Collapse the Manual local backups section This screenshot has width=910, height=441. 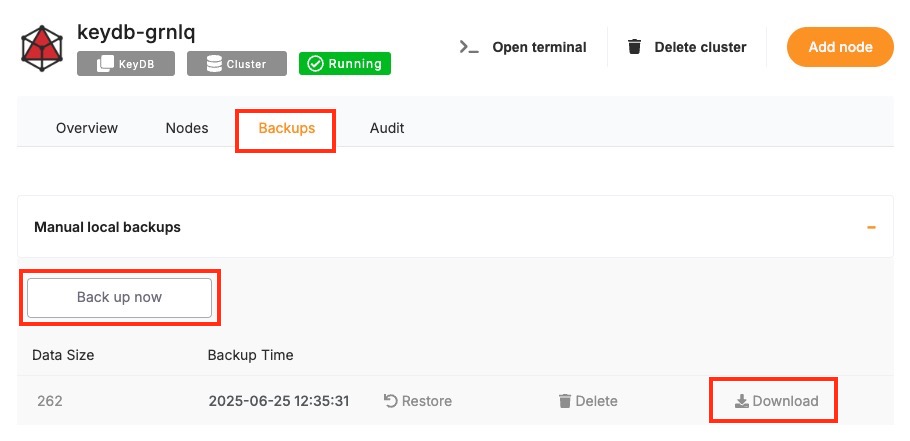click(871, 227)
